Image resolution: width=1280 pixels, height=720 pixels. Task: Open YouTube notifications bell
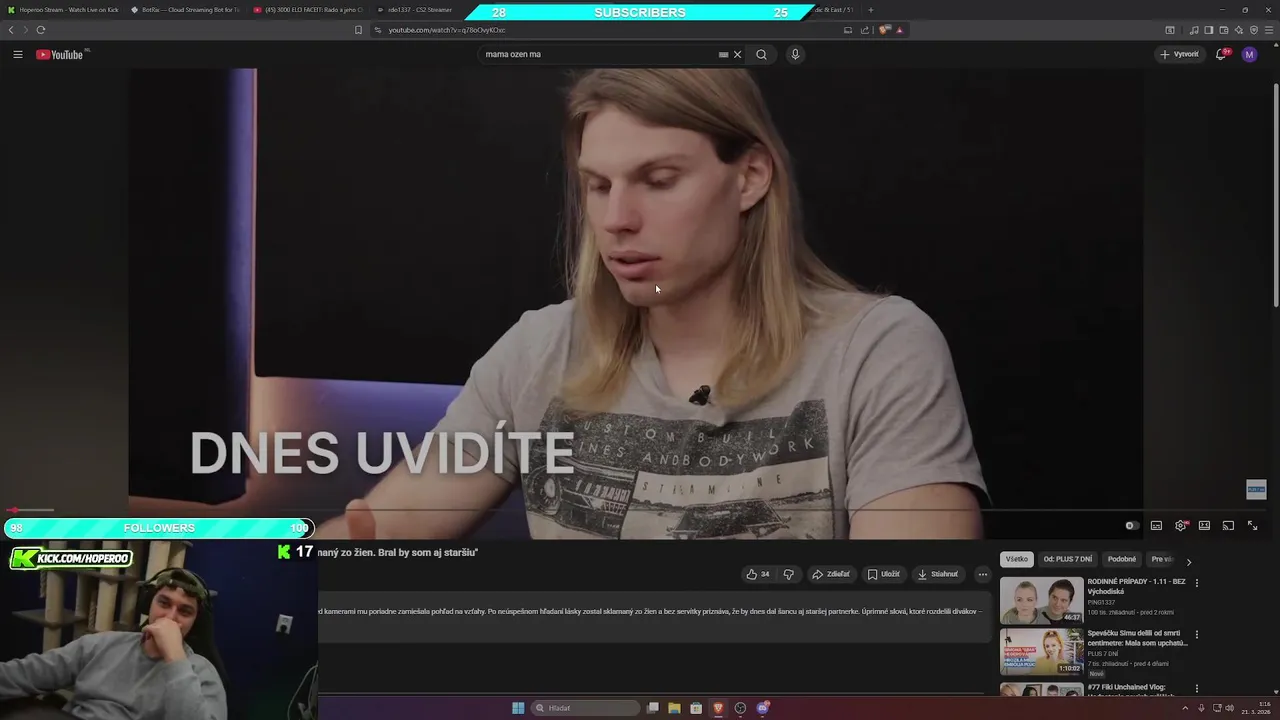click(x=1221, y=54)
